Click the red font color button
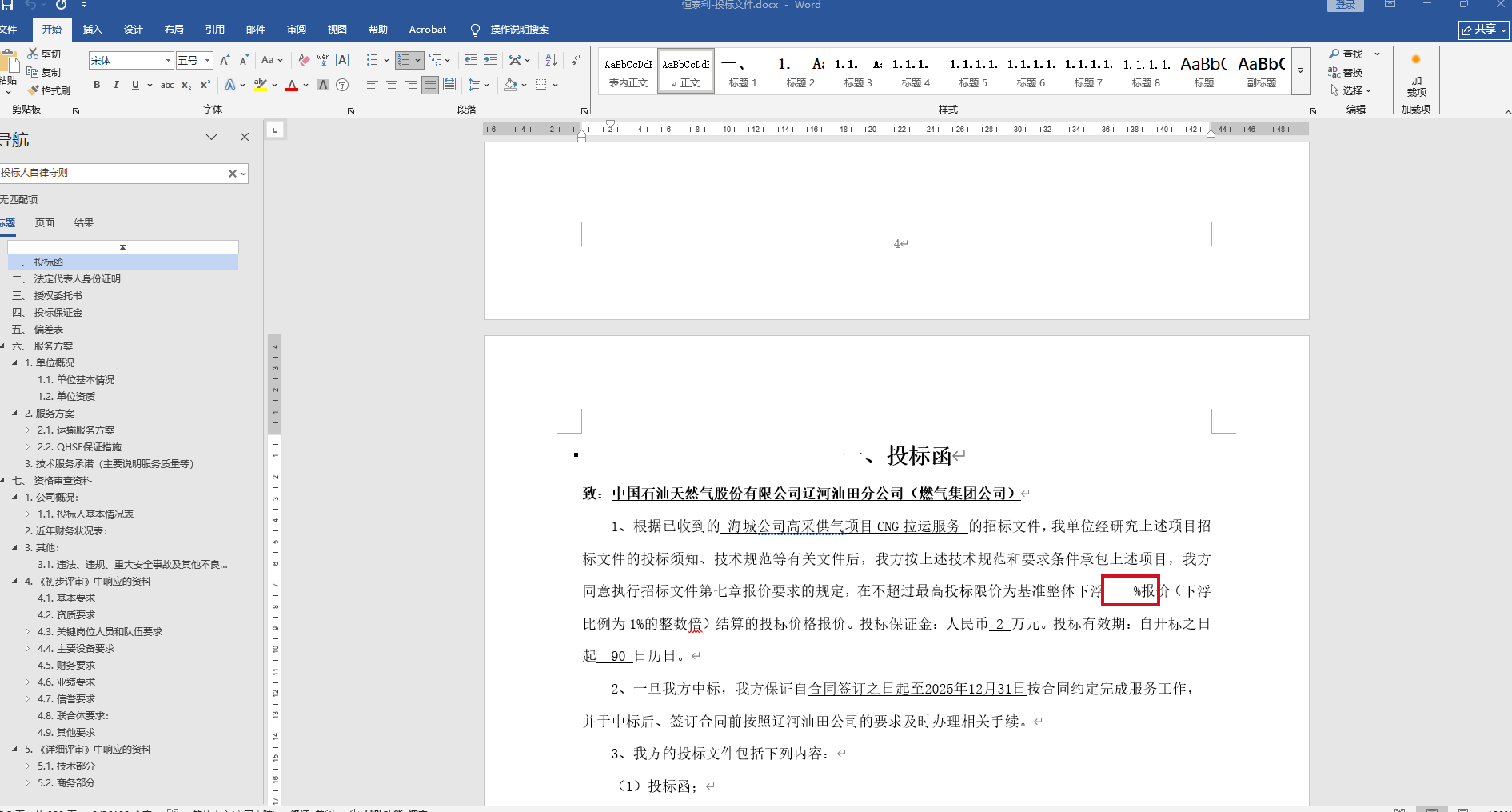Viewport: 1512px width, 812px height. click(x=292, y=85)
